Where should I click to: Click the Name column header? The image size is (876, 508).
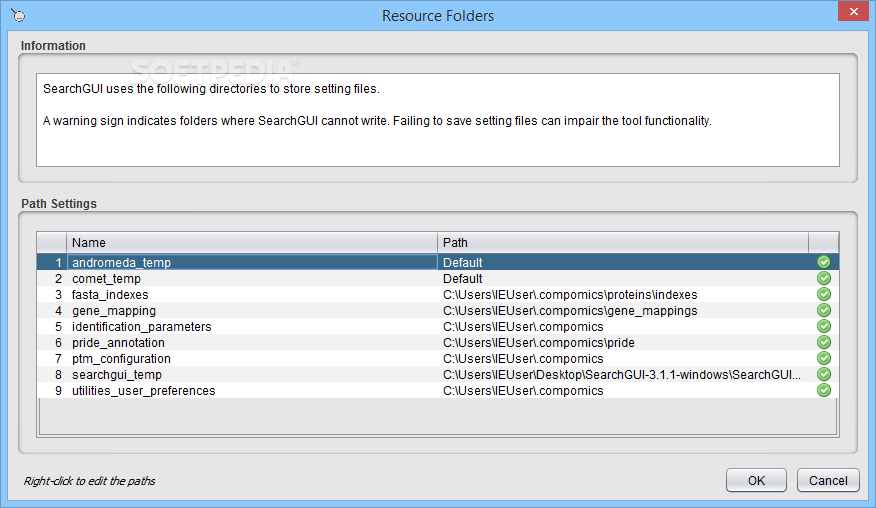[252, 243]
